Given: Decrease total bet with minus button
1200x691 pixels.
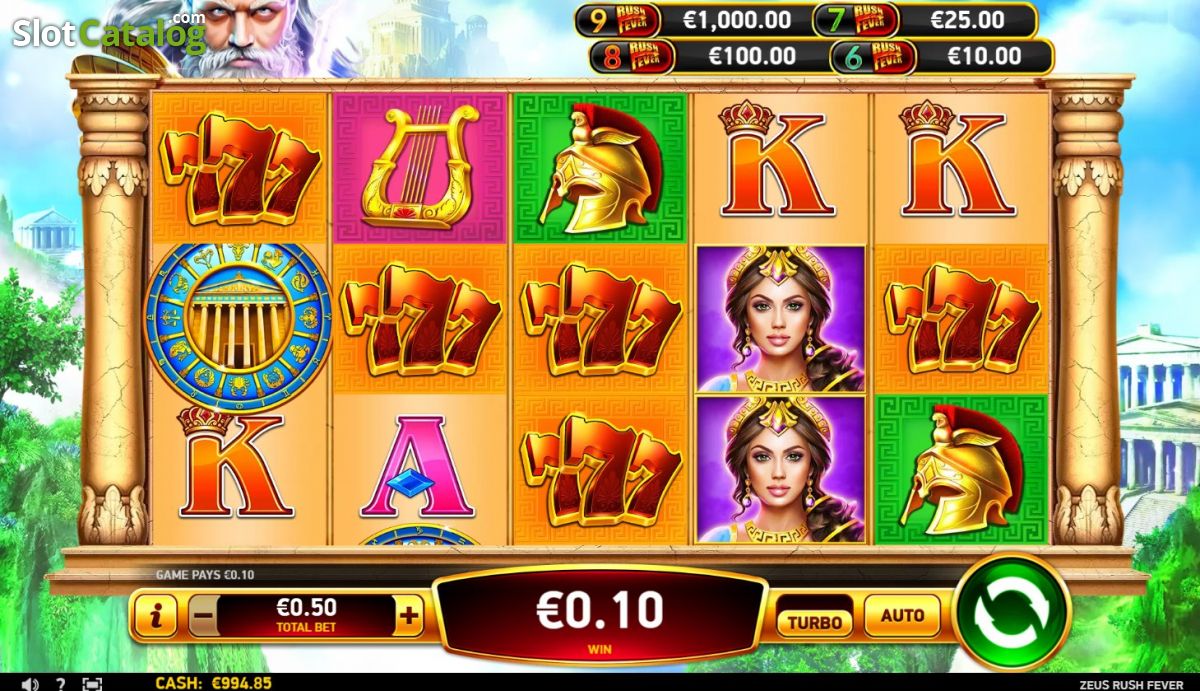Looking at the screenshot, I should point(202,616).
